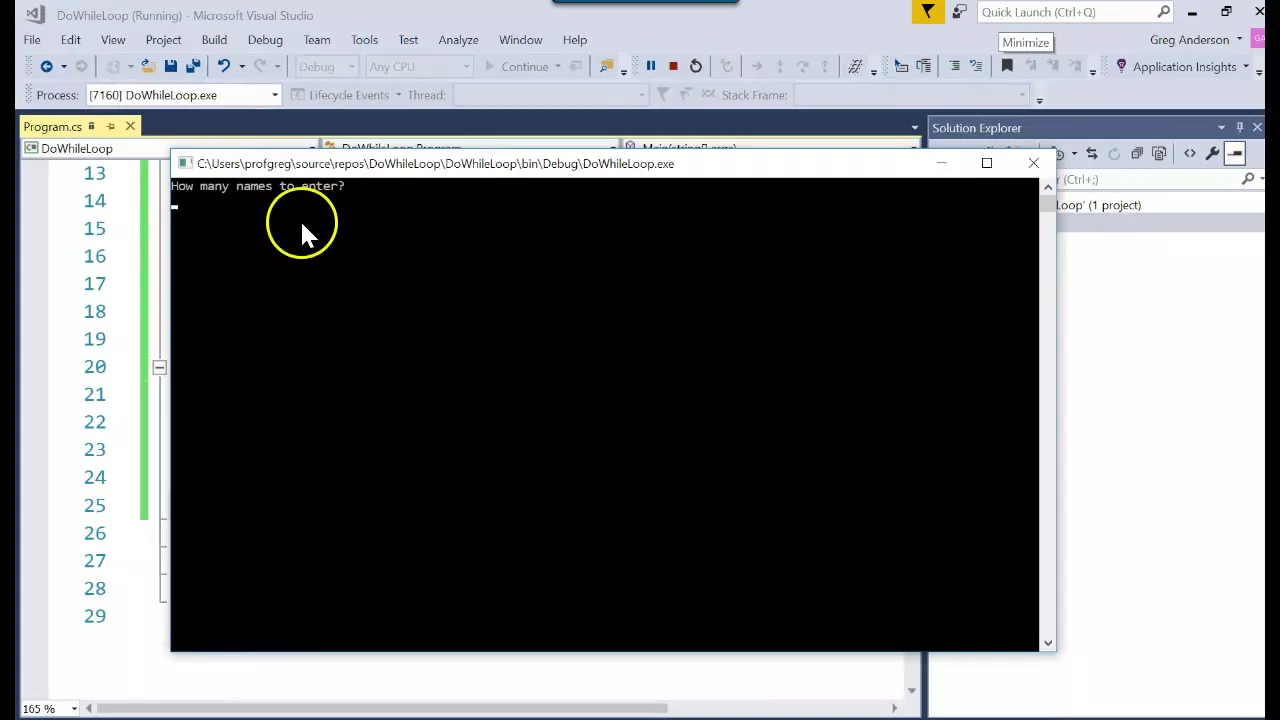This screenshot has height=720, width=1280.
Task: Restart debugging with circular arrow icon
Action: [696, 67]
